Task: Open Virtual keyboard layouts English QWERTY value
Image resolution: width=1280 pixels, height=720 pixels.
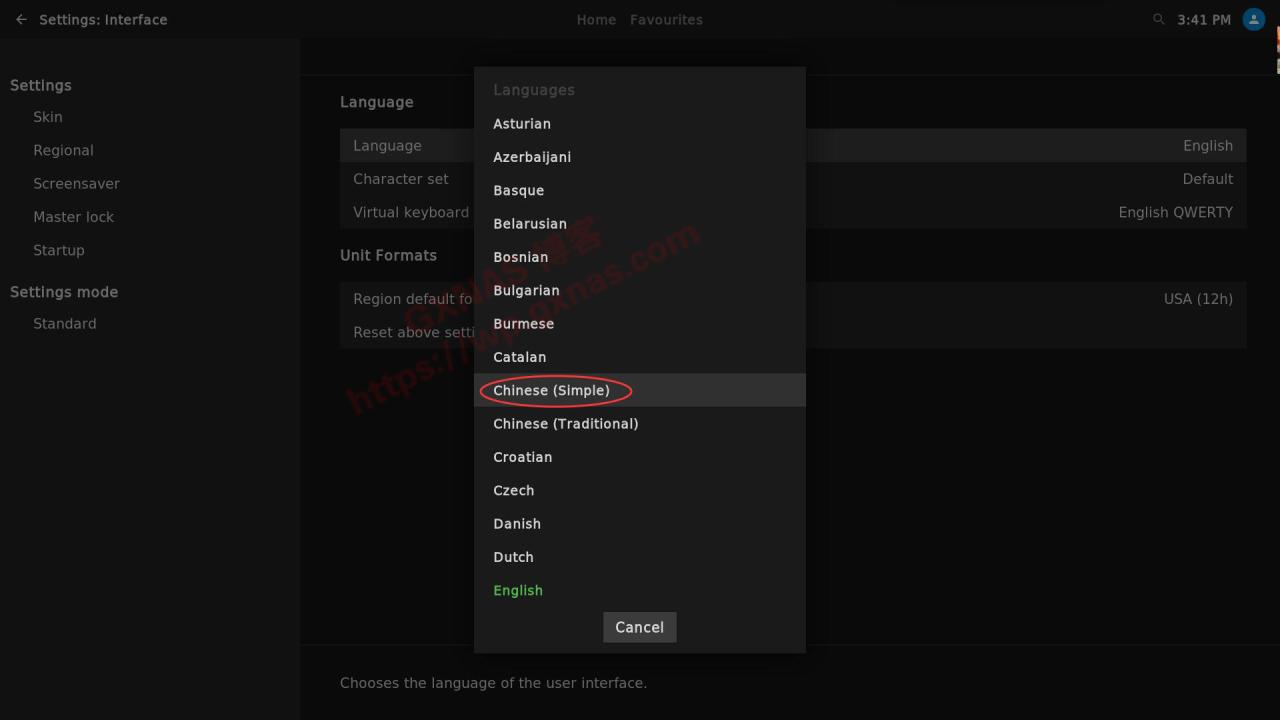Action: (x=1175, y=212)
